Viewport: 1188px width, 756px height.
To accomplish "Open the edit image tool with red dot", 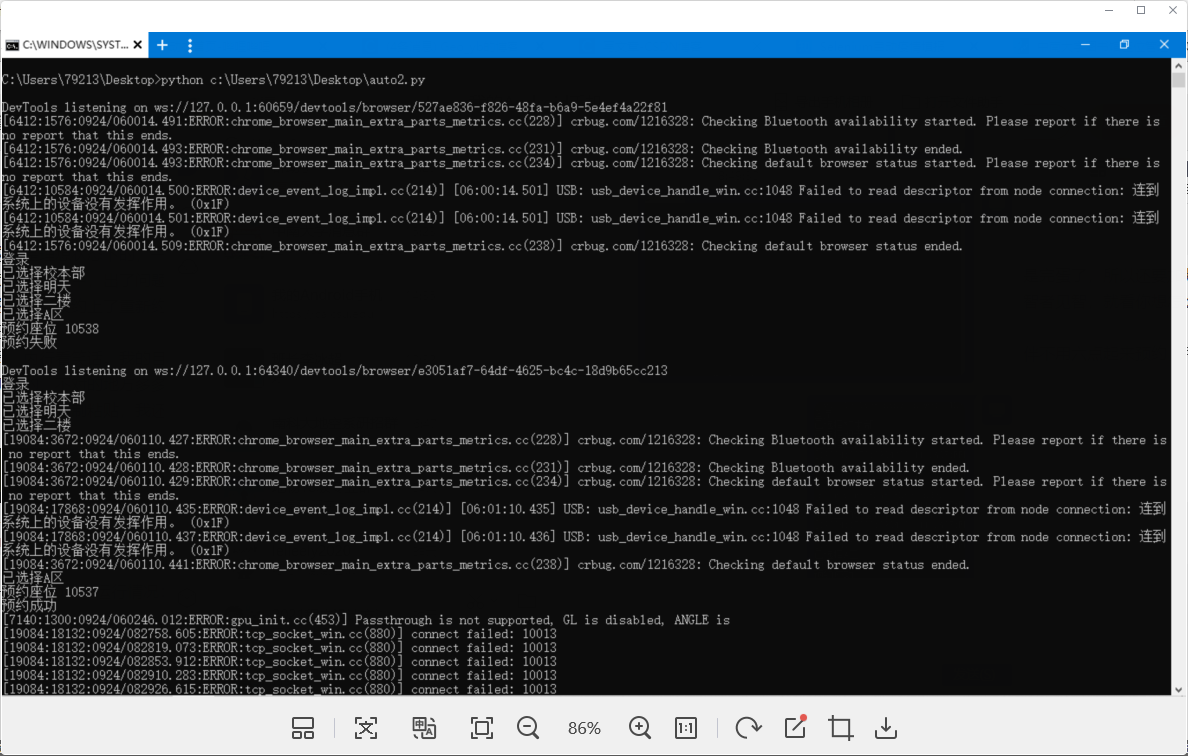I will pos(796,727).
